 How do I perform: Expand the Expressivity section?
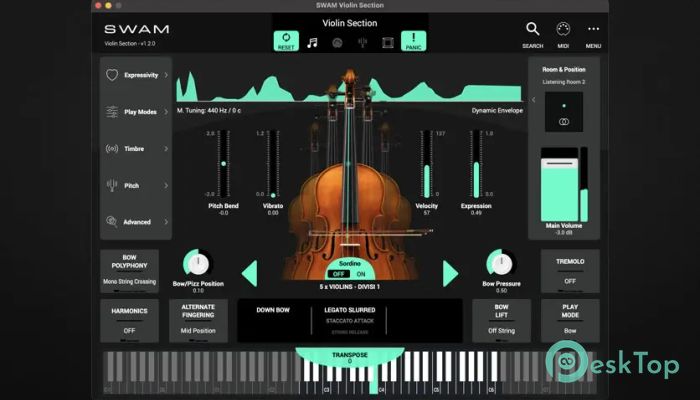pyautogui.click(x=135, y=75)
